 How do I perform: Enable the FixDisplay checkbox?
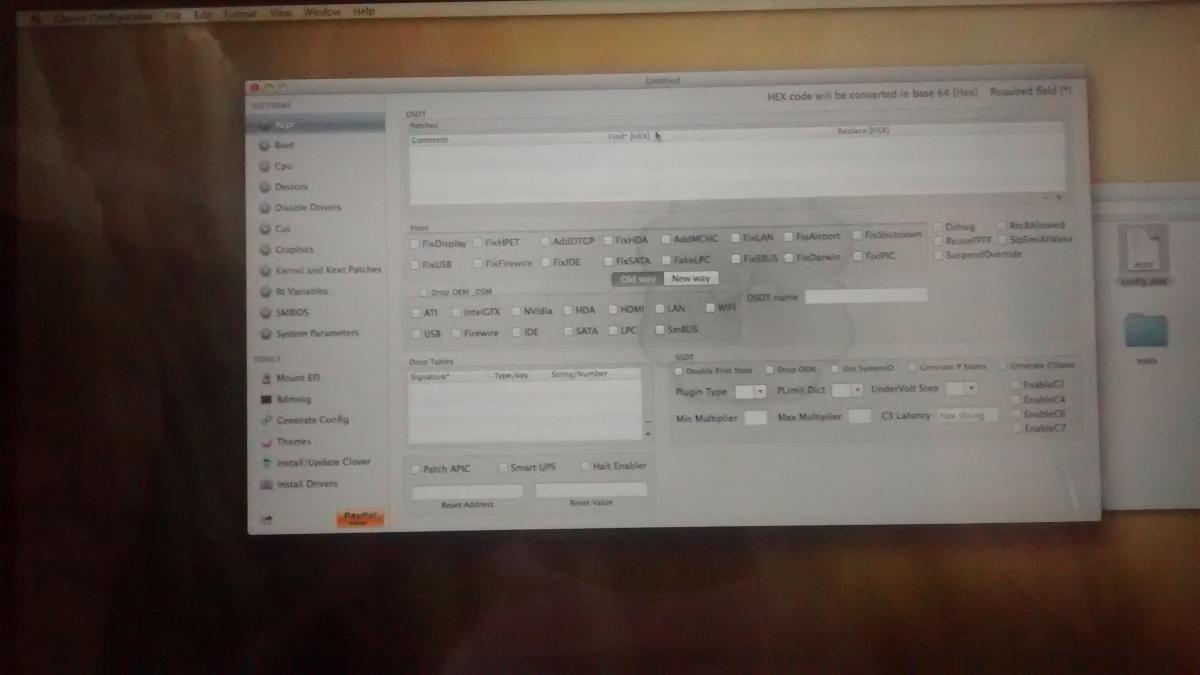(415, 243)
